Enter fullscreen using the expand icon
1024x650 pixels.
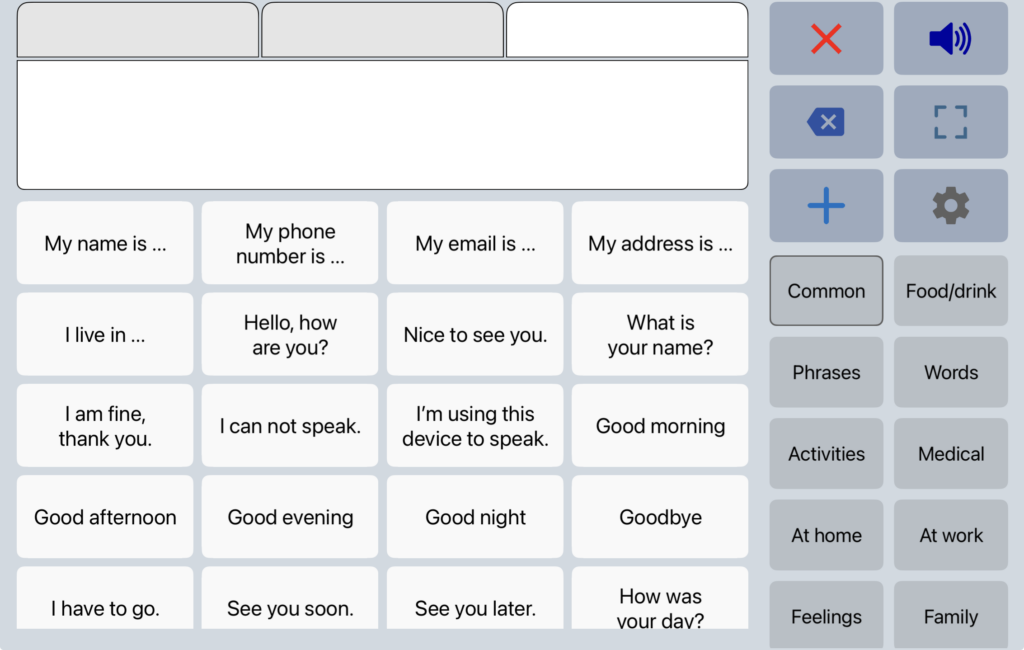click(950, 121)
